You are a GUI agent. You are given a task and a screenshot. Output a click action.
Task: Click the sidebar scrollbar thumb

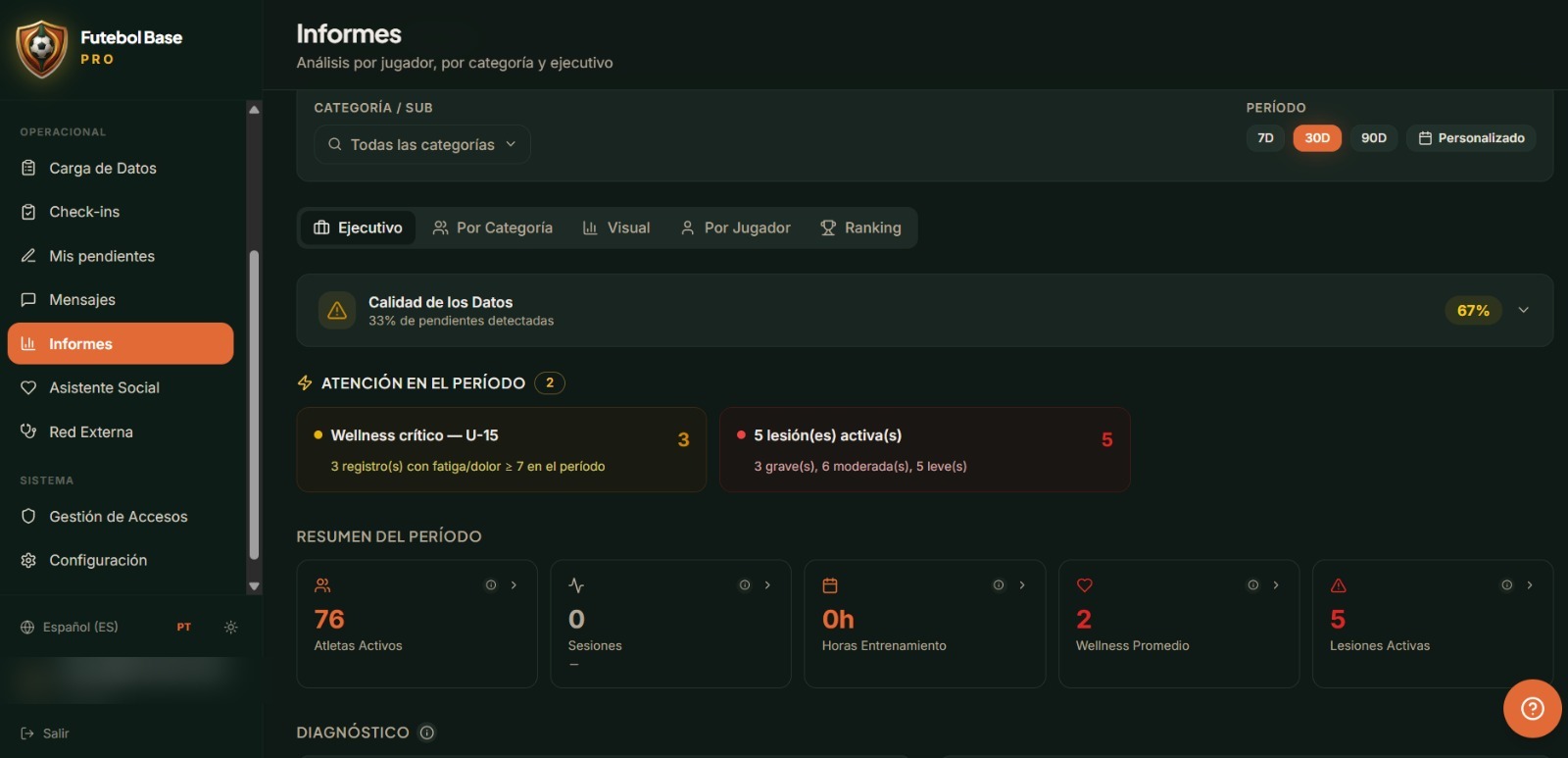[x=254, y=405]
